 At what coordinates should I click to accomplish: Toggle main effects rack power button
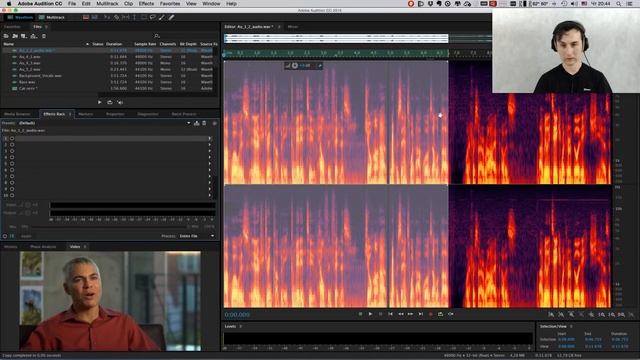[x=5, y=236]
